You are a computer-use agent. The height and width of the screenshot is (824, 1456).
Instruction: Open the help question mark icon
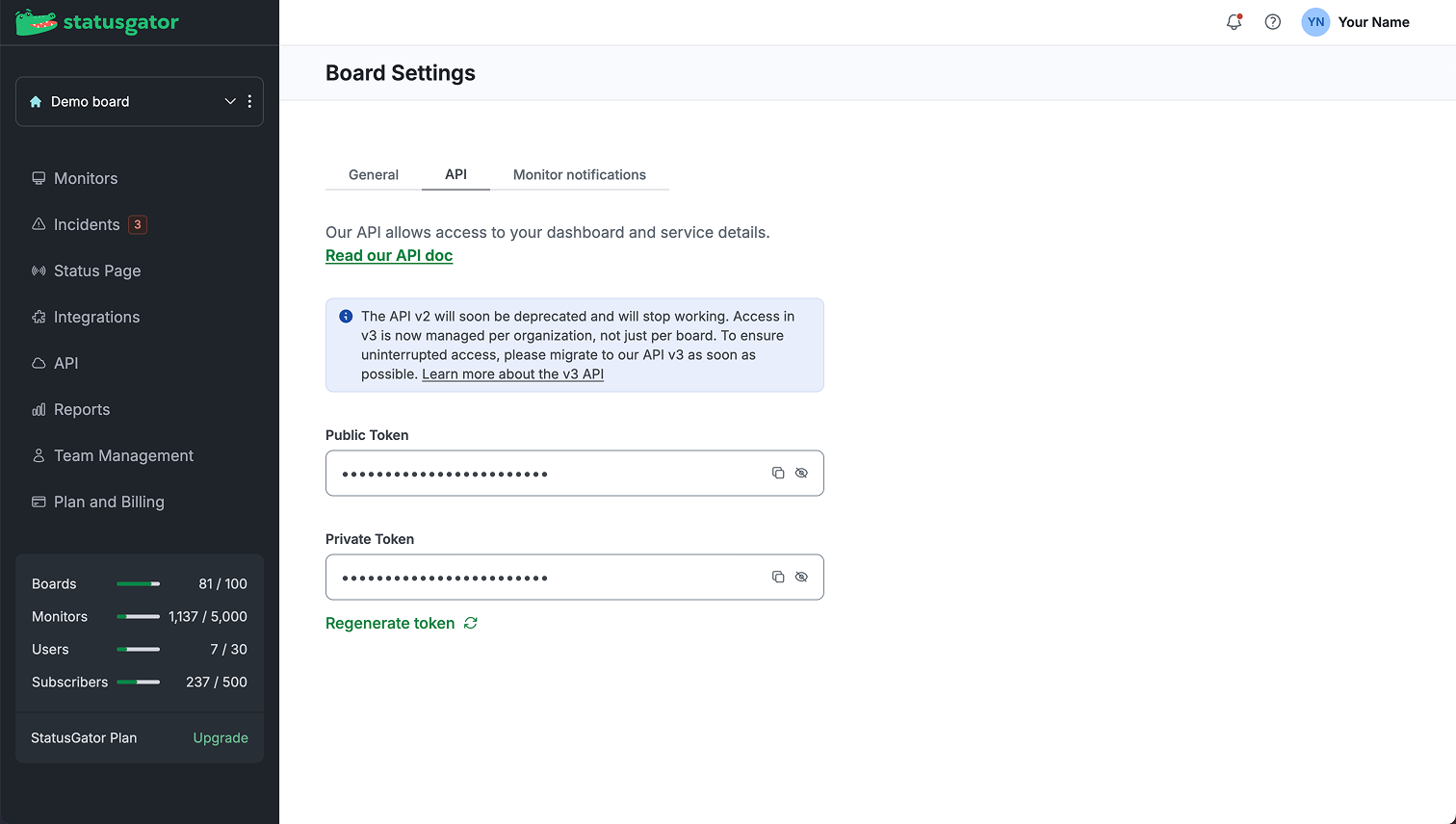pos(1273,22)
